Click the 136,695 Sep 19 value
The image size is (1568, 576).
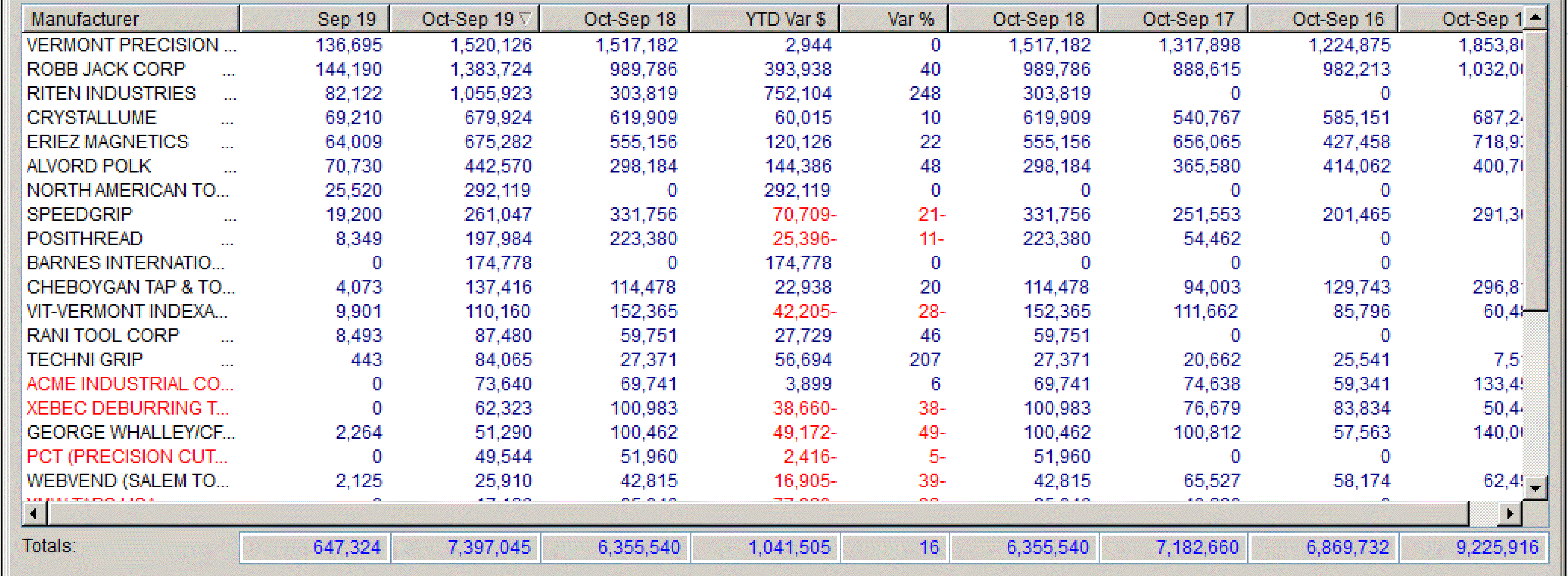(x=348, y=45)
